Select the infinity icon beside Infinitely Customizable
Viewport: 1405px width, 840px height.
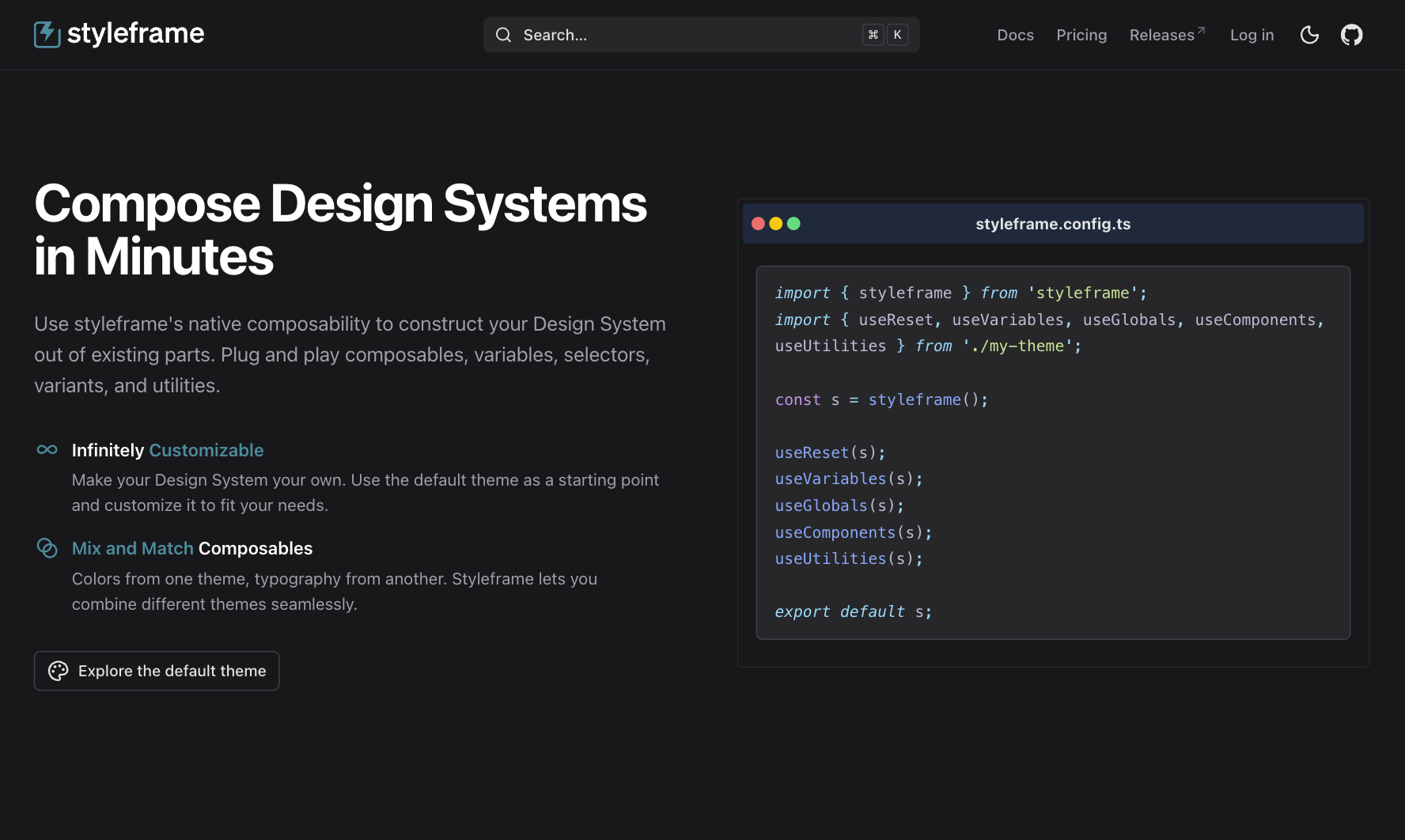coord(47,449)
